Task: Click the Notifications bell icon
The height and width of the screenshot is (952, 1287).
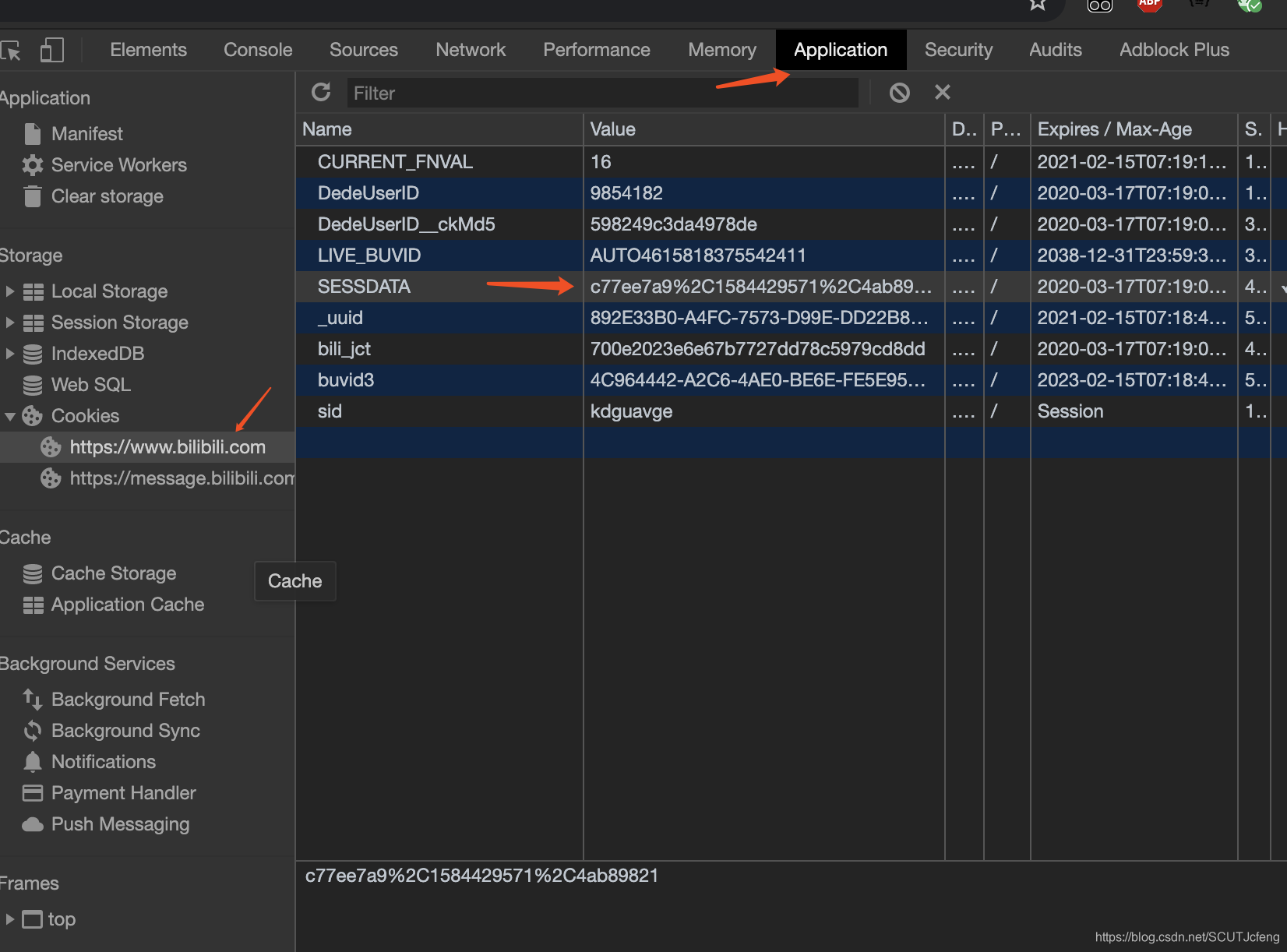Action: (x=33, y=762)
